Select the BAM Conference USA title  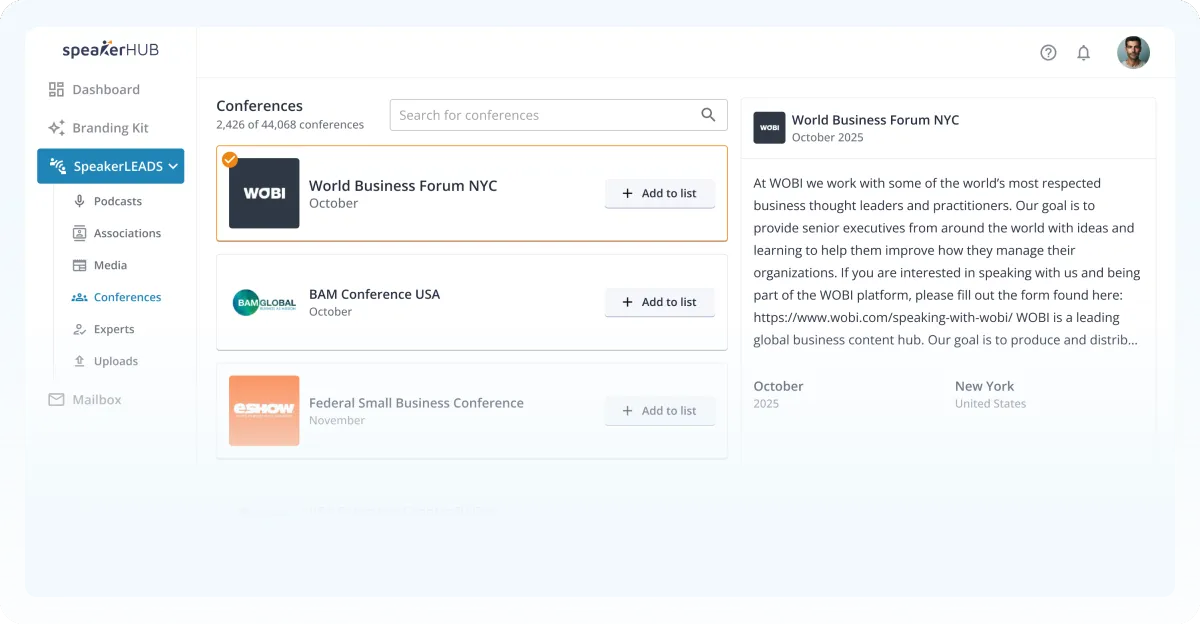[x=374, y=294]
